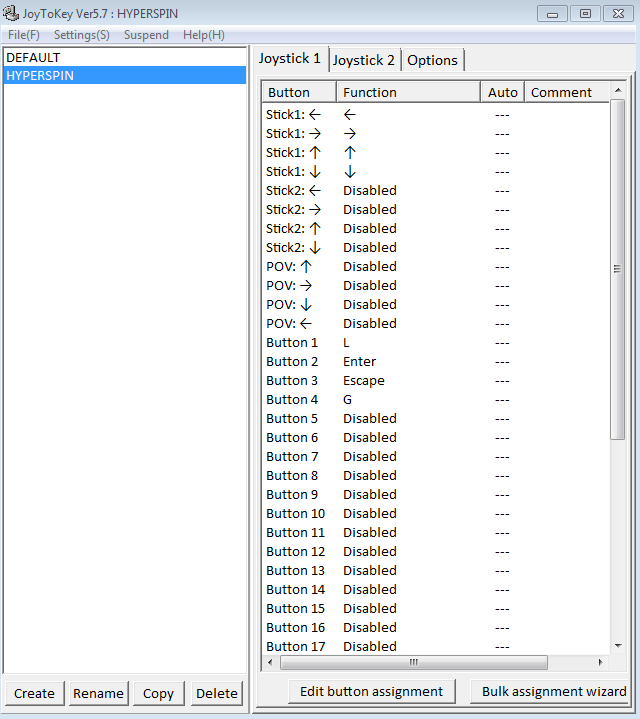Select the POV down arrow row
This screenshot has width=640, height=719.
click(x=436, y=305)
